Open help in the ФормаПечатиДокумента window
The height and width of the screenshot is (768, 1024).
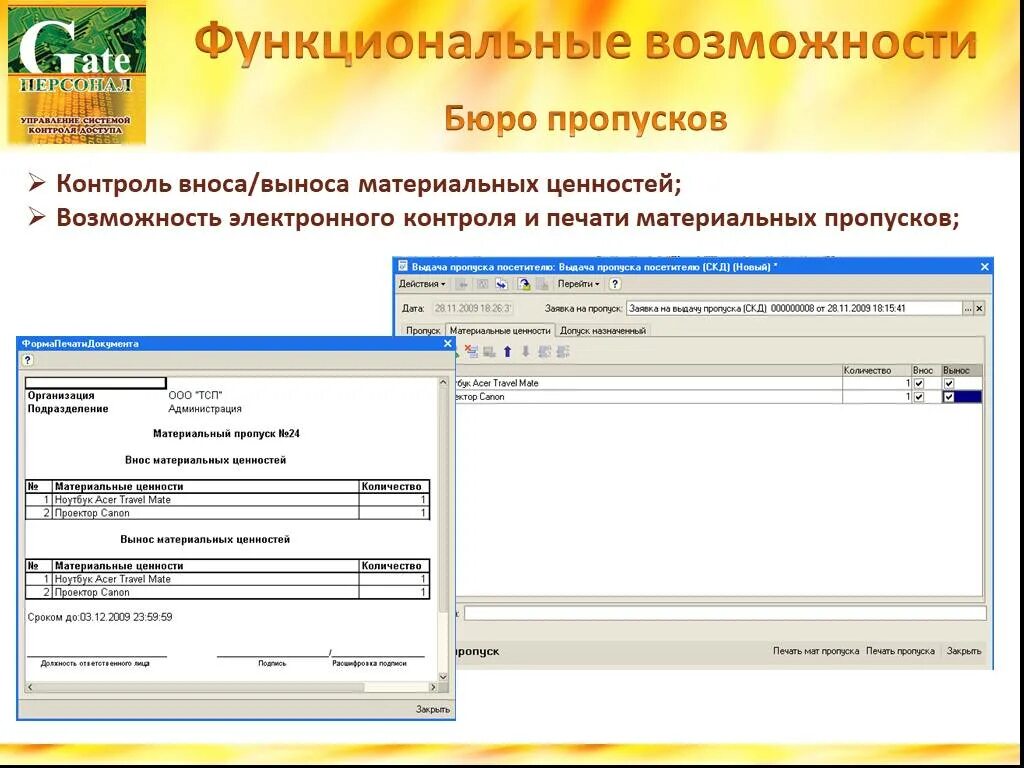[27, 360]
